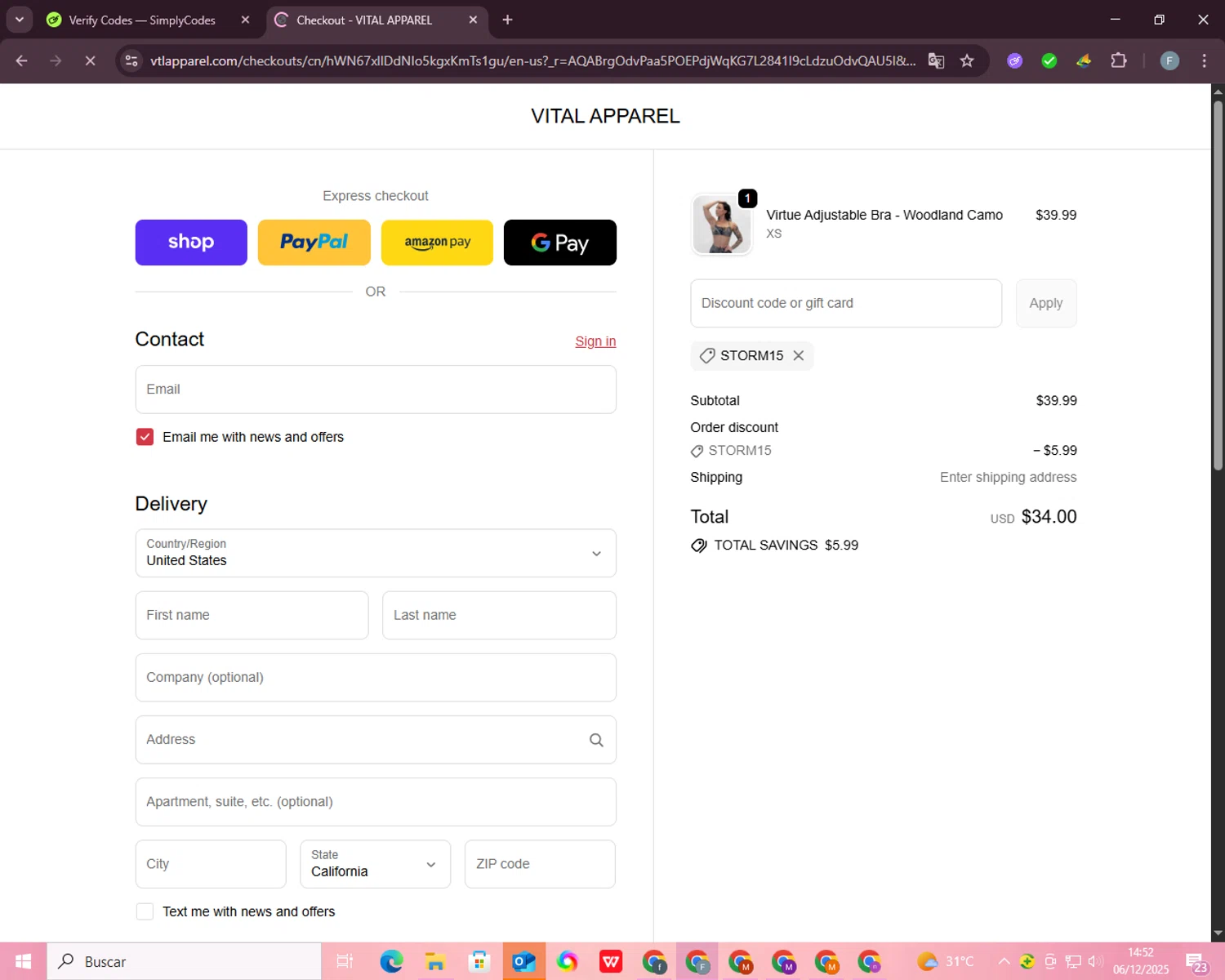Focus the Email input field

click(x=376, y=390)
